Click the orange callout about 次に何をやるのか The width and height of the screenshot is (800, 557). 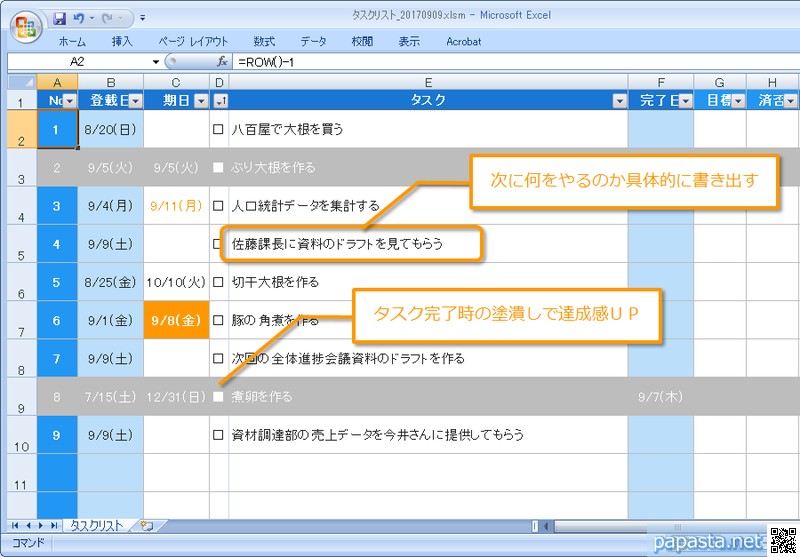pos(624,181)
